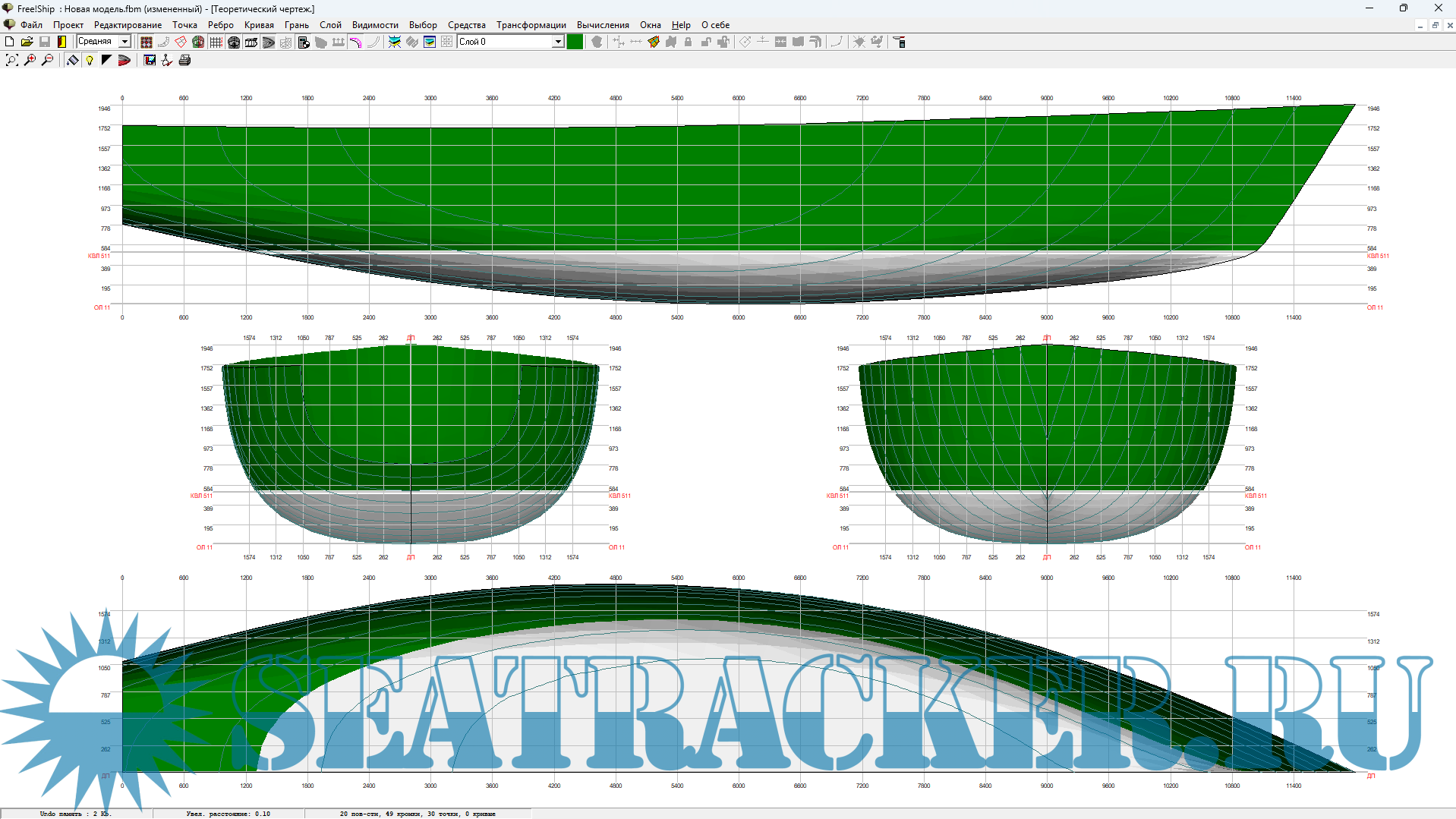This screenshot has height=819, width=1456.
Task: Open the Файл menu
Action: pos(31,25)
